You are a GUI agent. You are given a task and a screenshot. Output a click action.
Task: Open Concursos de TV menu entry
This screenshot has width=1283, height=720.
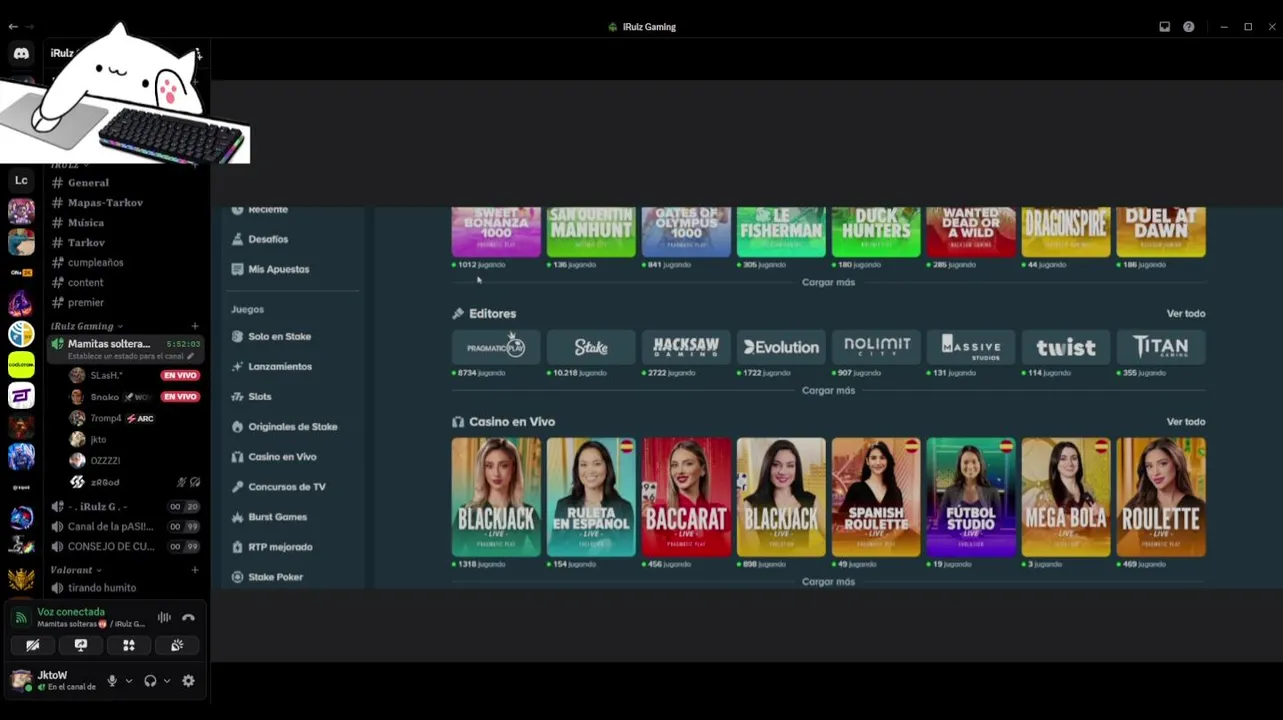tap(287, 487)
